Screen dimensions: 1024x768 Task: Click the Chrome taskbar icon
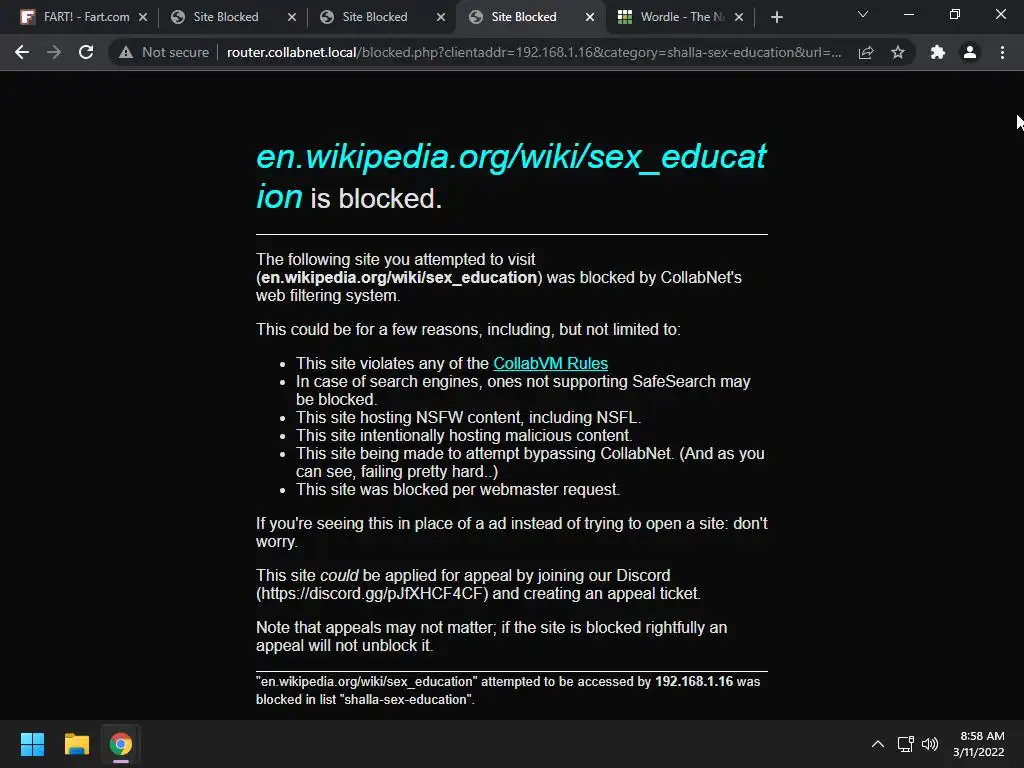pos(121,744)
